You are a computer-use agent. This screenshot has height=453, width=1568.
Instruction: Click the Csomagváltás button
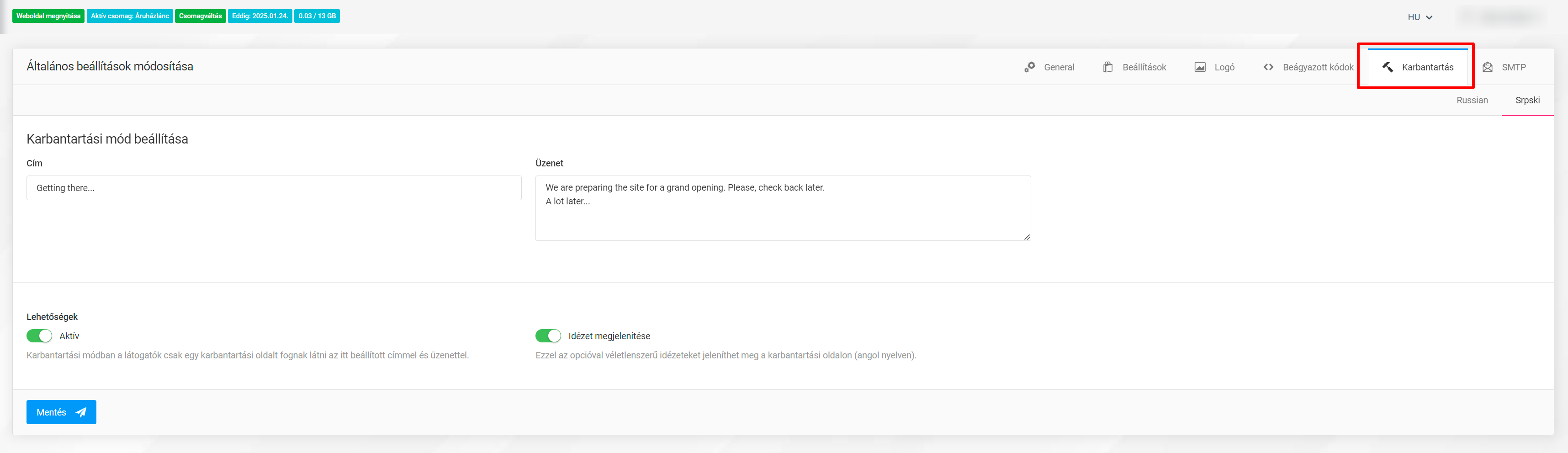tap(200, 16)
